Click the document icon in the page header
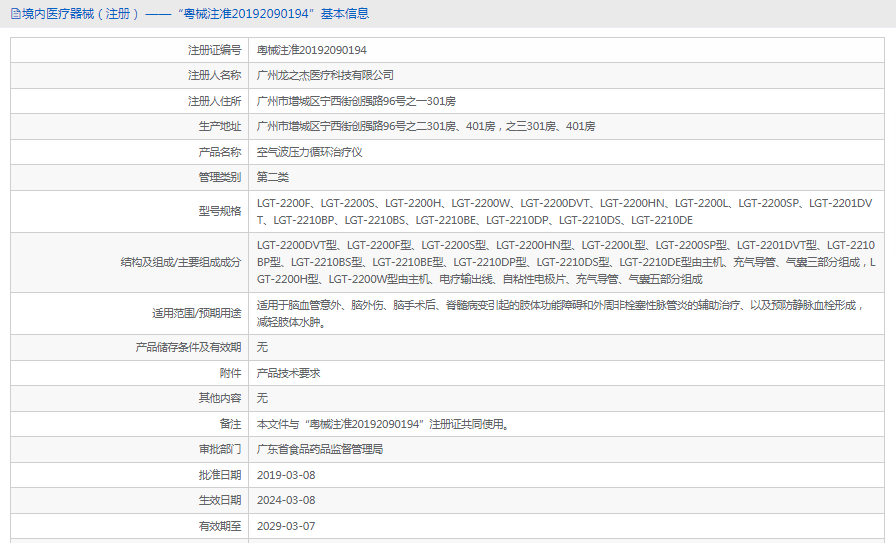This screenshot has width=896, height=543. [x=14, y=14]
